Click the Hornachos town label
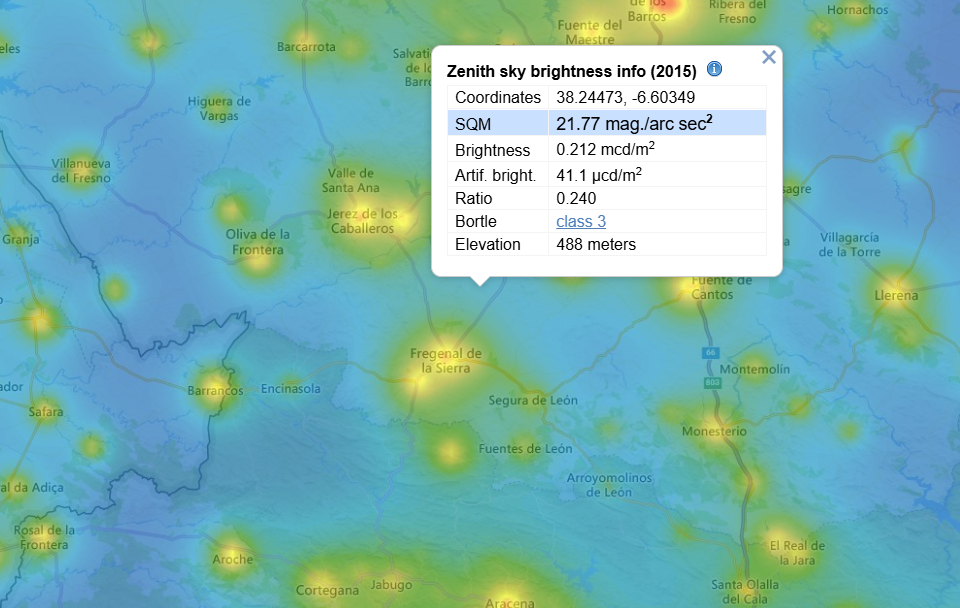The image size is (960, 608). [858, 10]
